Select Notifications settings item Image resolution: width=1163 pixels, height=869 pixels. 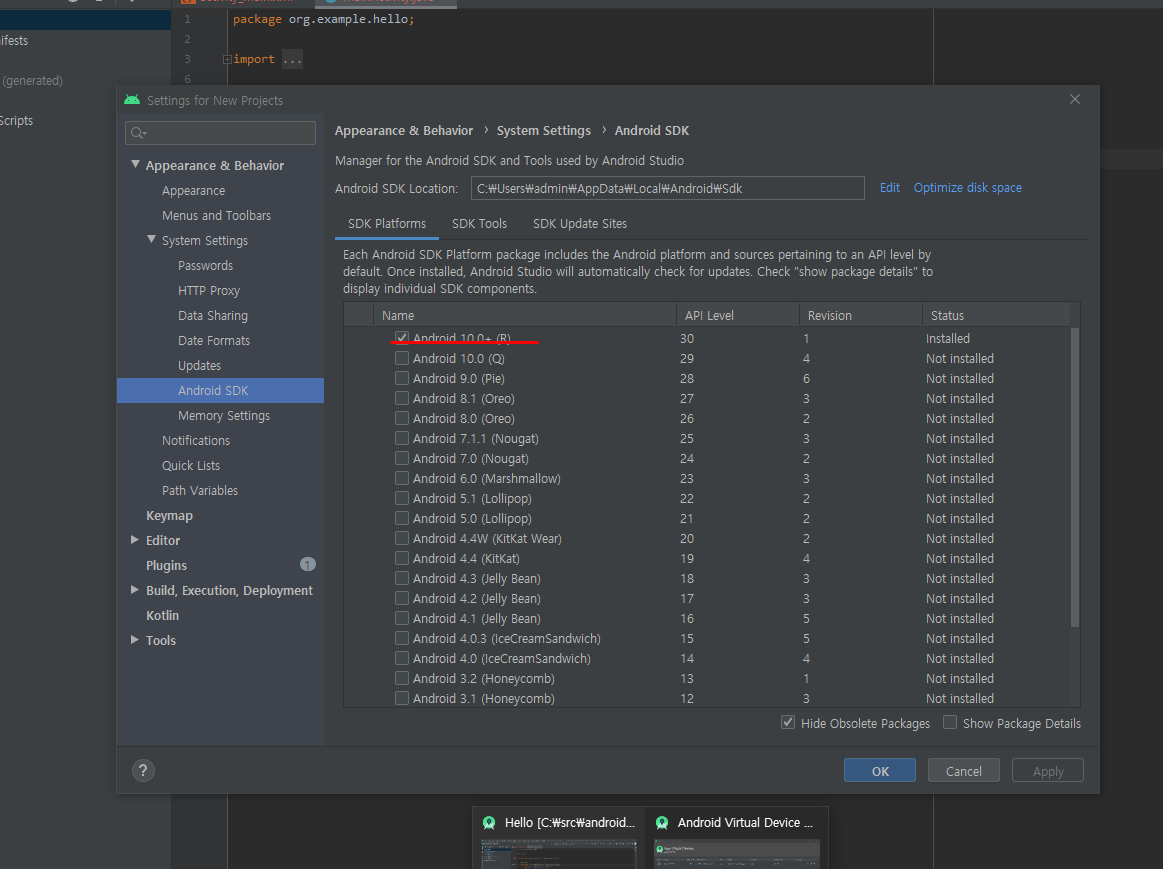click(196, 440)
